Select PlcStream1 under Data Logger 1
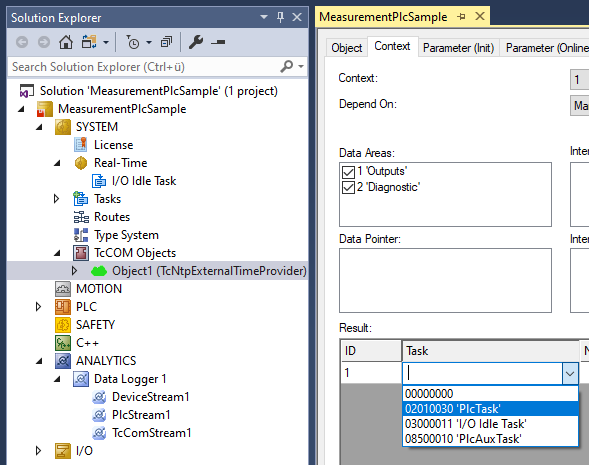 141,415
